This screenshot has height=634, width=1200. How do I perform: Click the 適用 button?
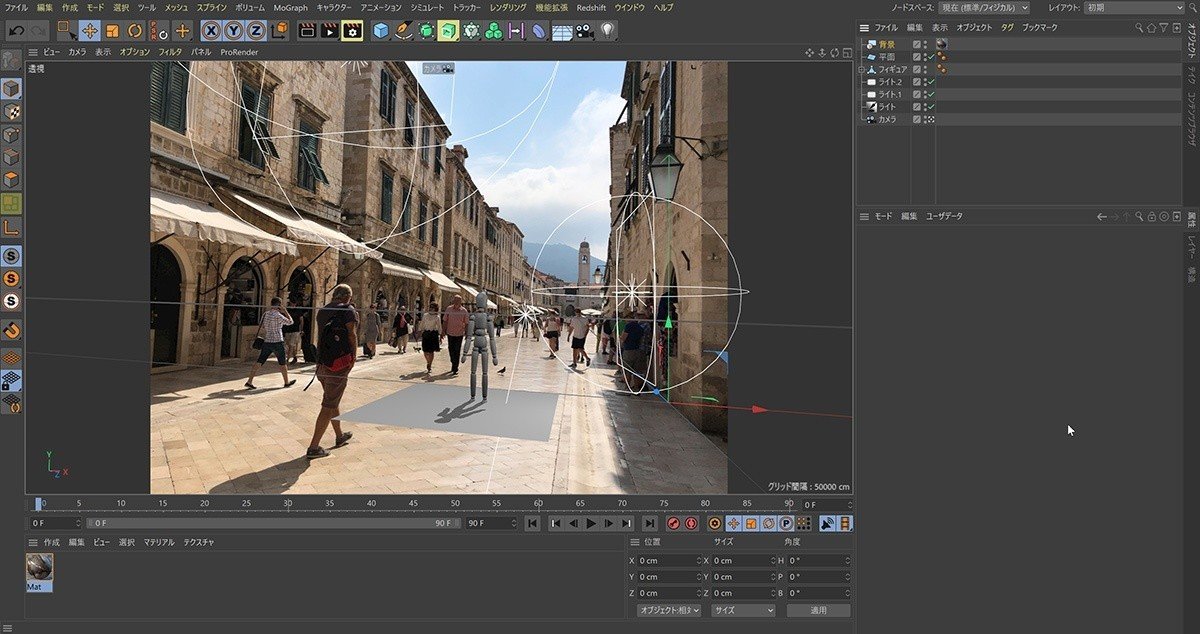pos(818,610)
